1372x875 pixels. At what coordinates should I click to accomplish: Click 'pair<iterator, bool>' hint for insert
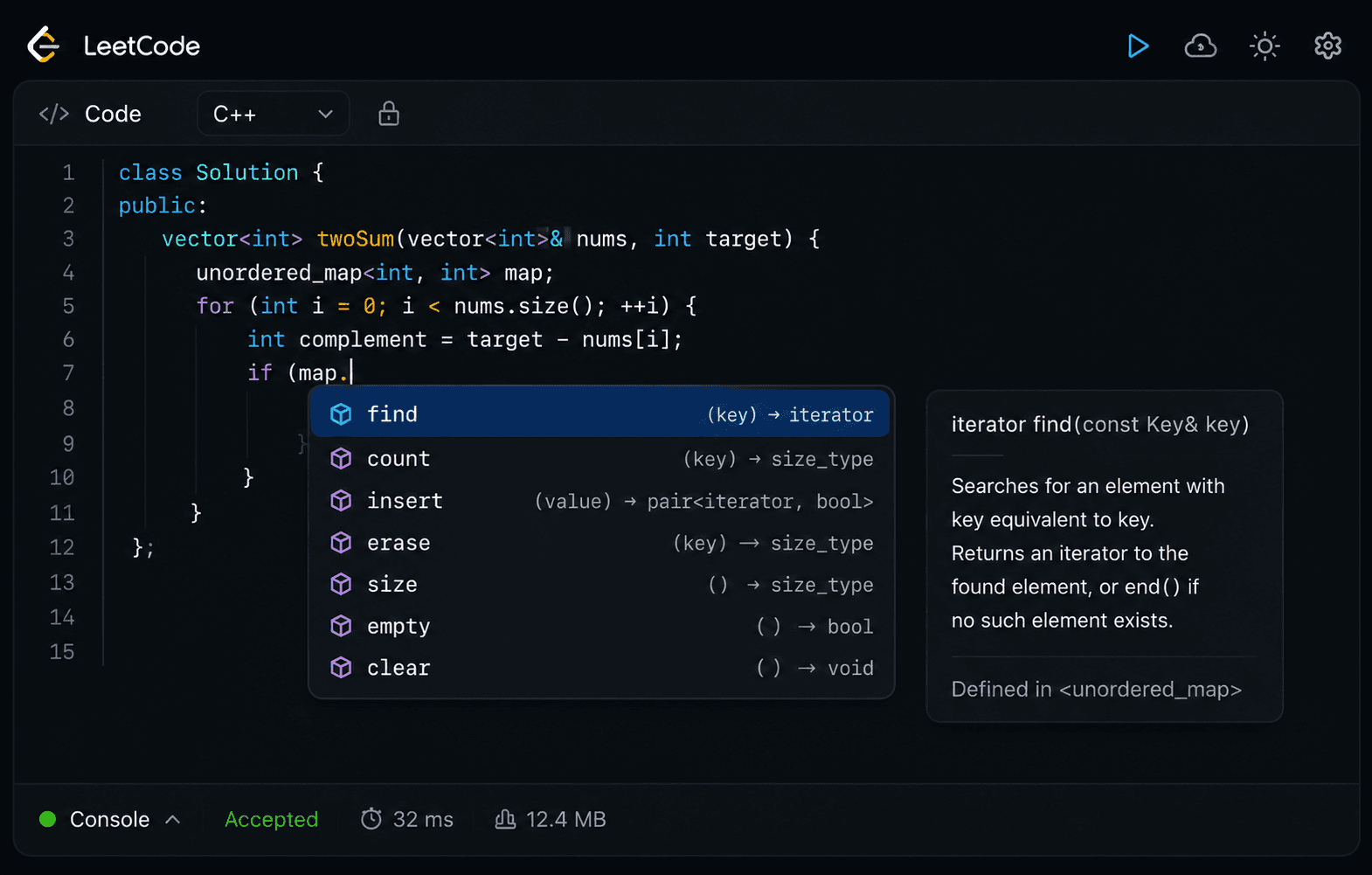tap(760, 502)
